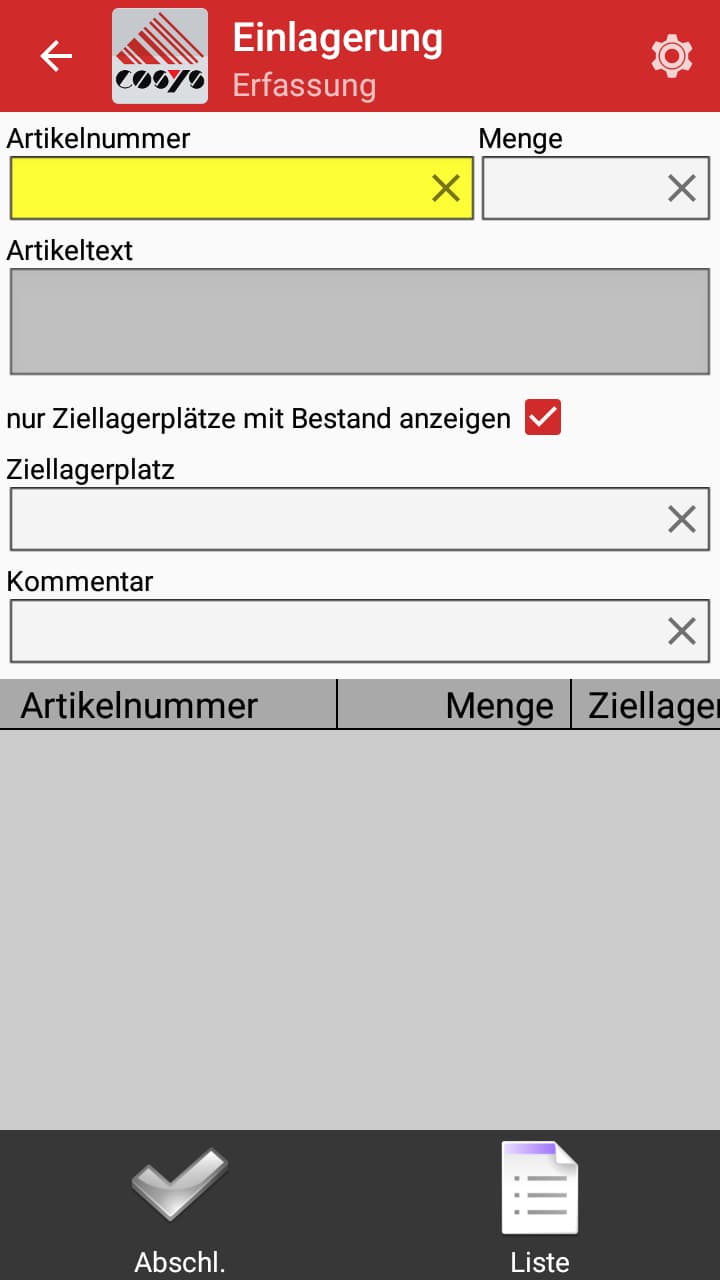The width and height of the screenshot is (720, 1280).
Task: Open settings via the gear icon
Action: [x=671, y=56]
